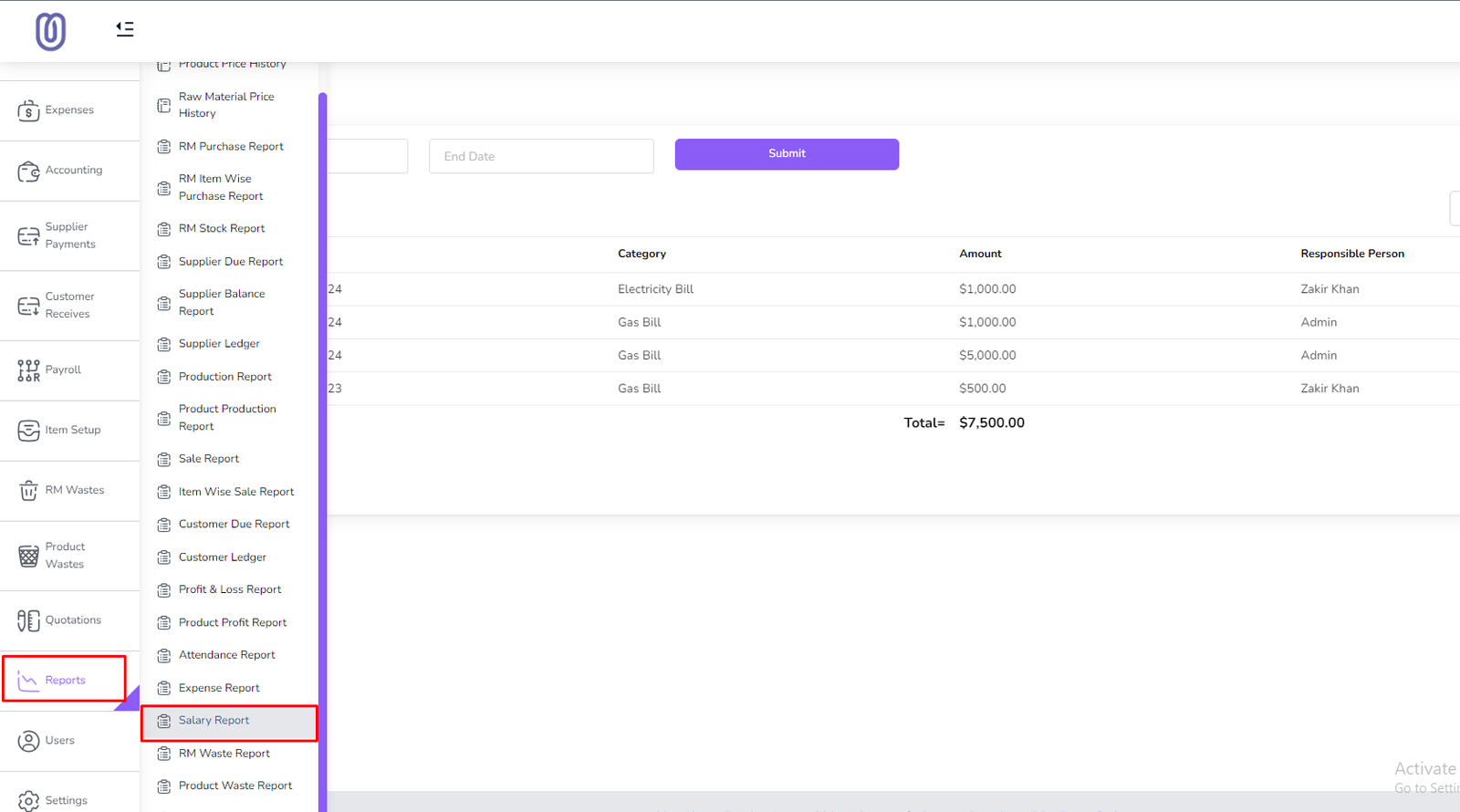Select Profit & Loss Report
Screen dimensions: 1460x812
coord(229,590)
